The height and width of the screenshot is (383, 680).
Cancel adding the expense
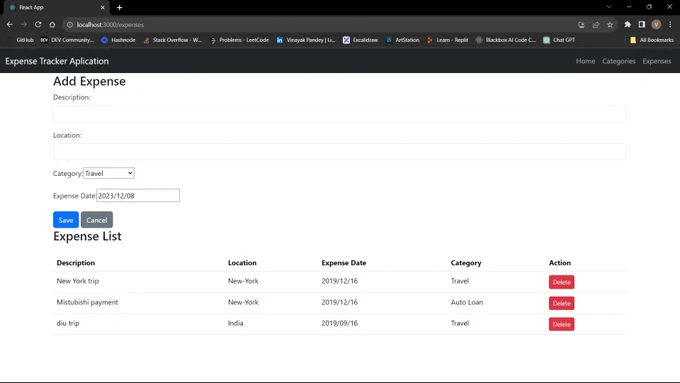coord(97,220)
